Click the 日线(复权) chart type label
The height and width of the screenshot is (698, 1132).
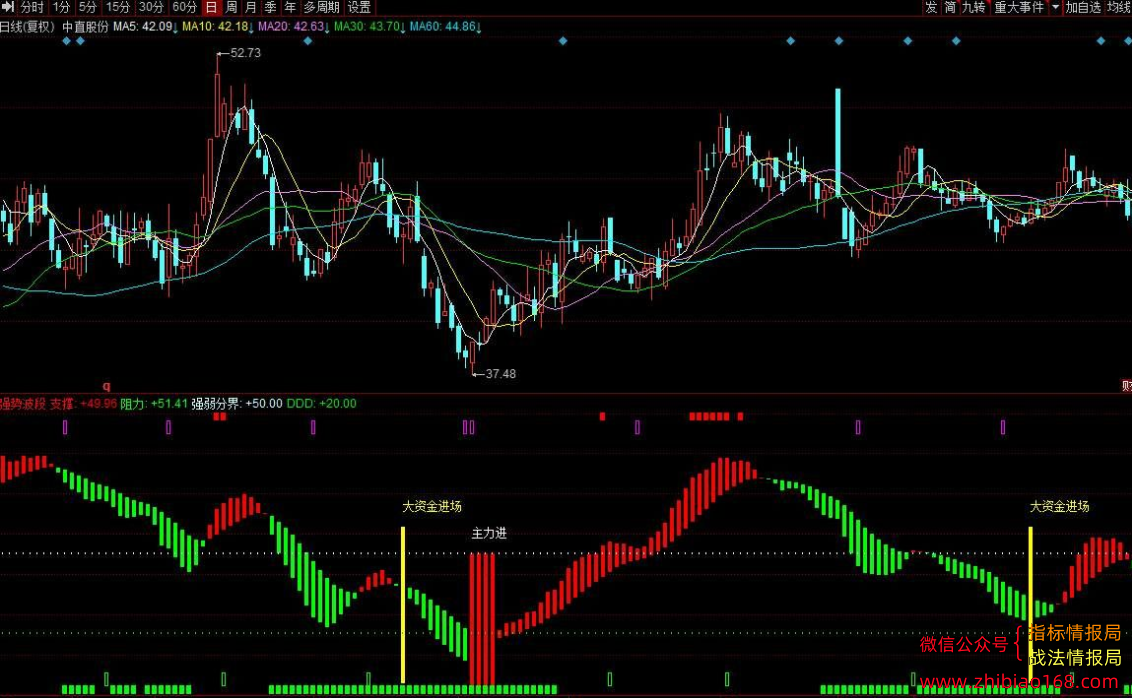[27, 27]
